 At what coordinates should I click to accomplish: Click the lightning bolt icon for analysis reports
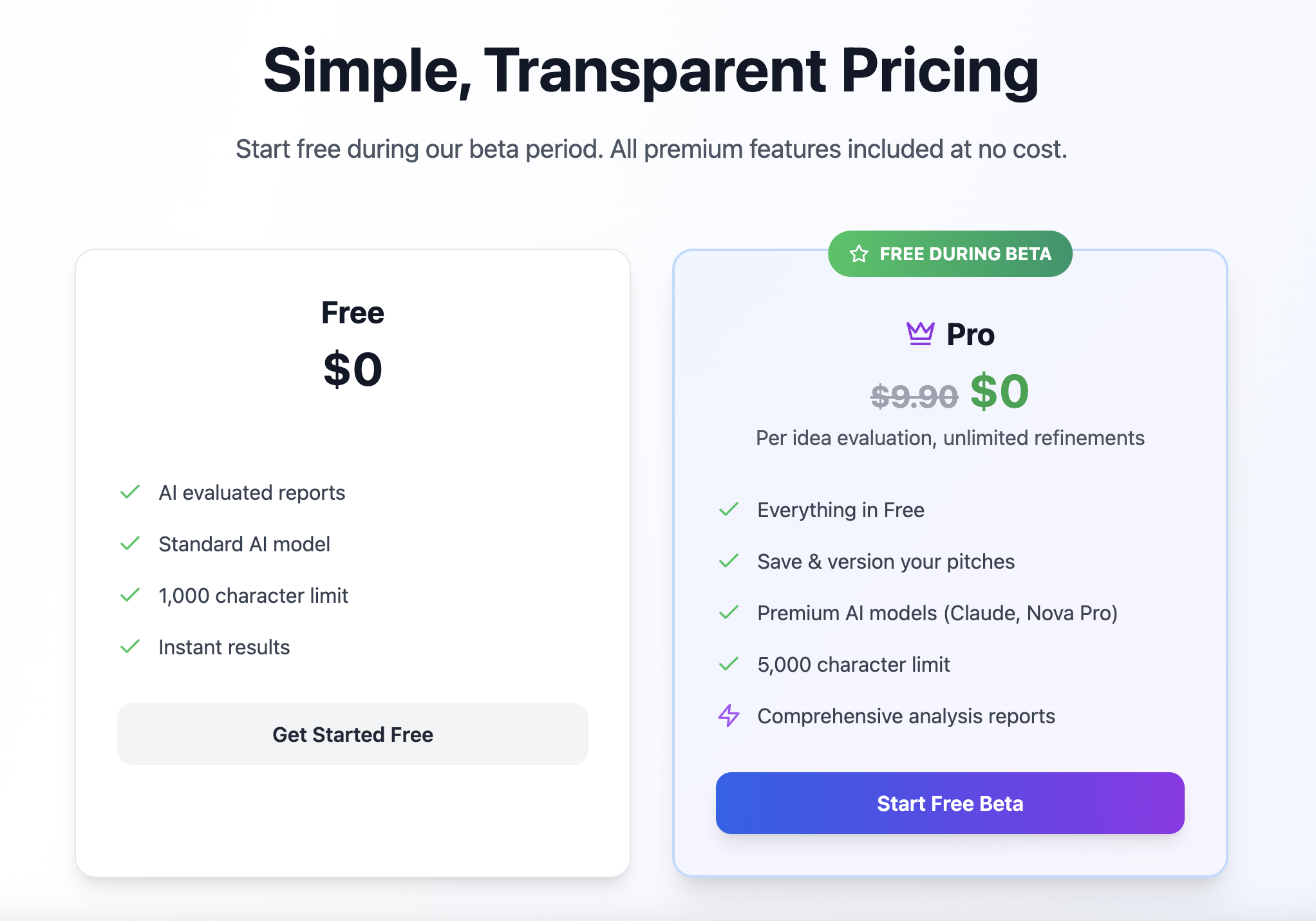point(729,716)
